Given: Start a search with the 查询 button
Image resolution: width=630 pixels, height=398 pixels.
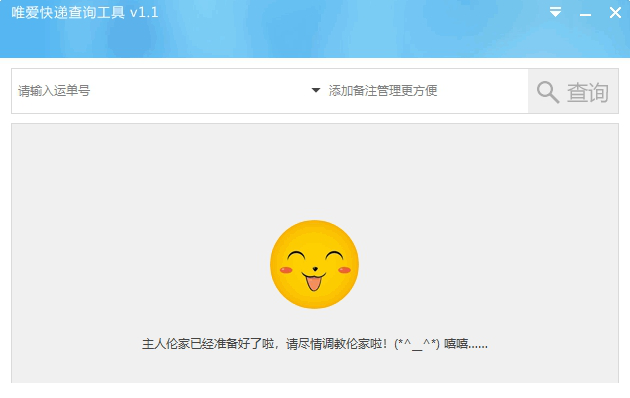Looking at the screenshot, I should [573, 91].
